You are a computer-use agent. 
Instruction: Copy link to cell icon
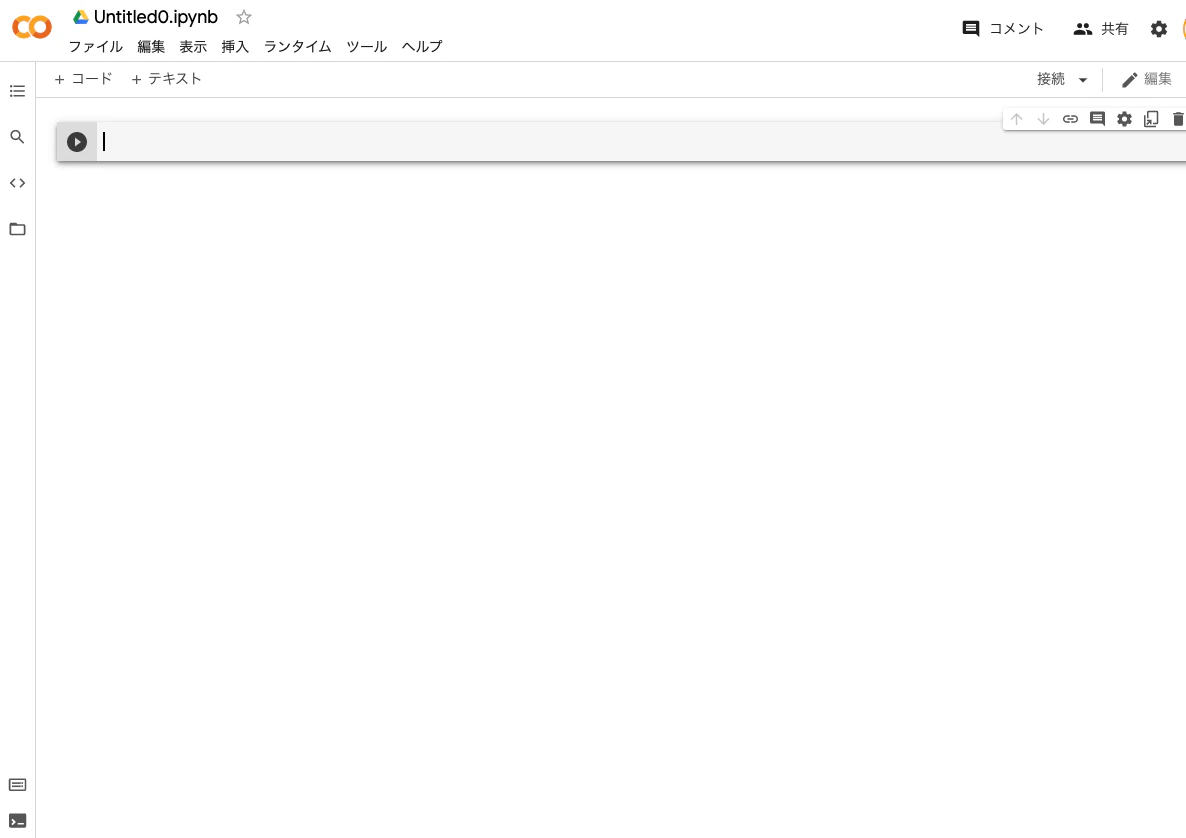click(x=1070, y=119)
